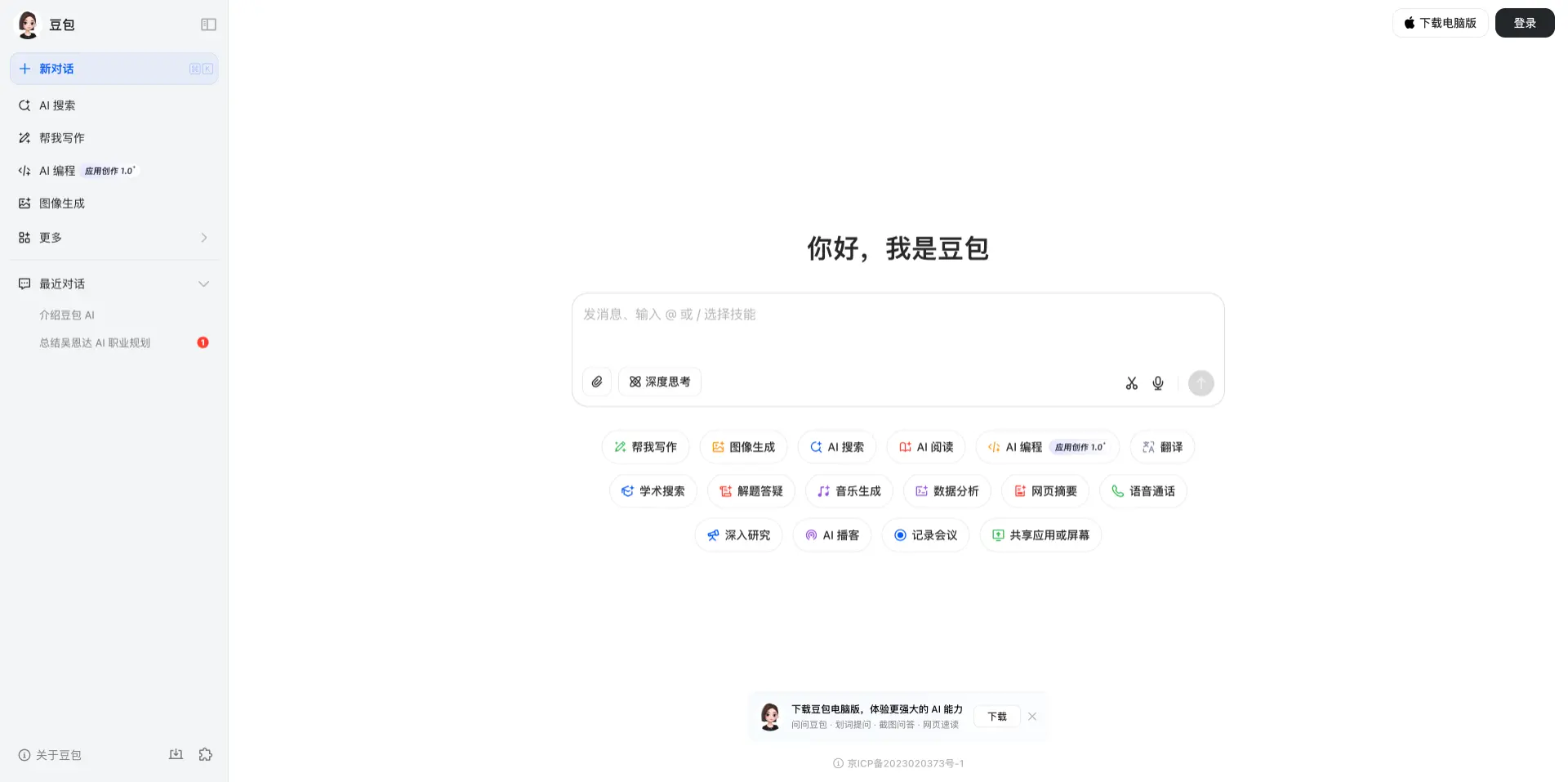This screenshot has width=1568, height=782.
Task: Select the 网页摘要 skill chip
Action: point(1045,491)
